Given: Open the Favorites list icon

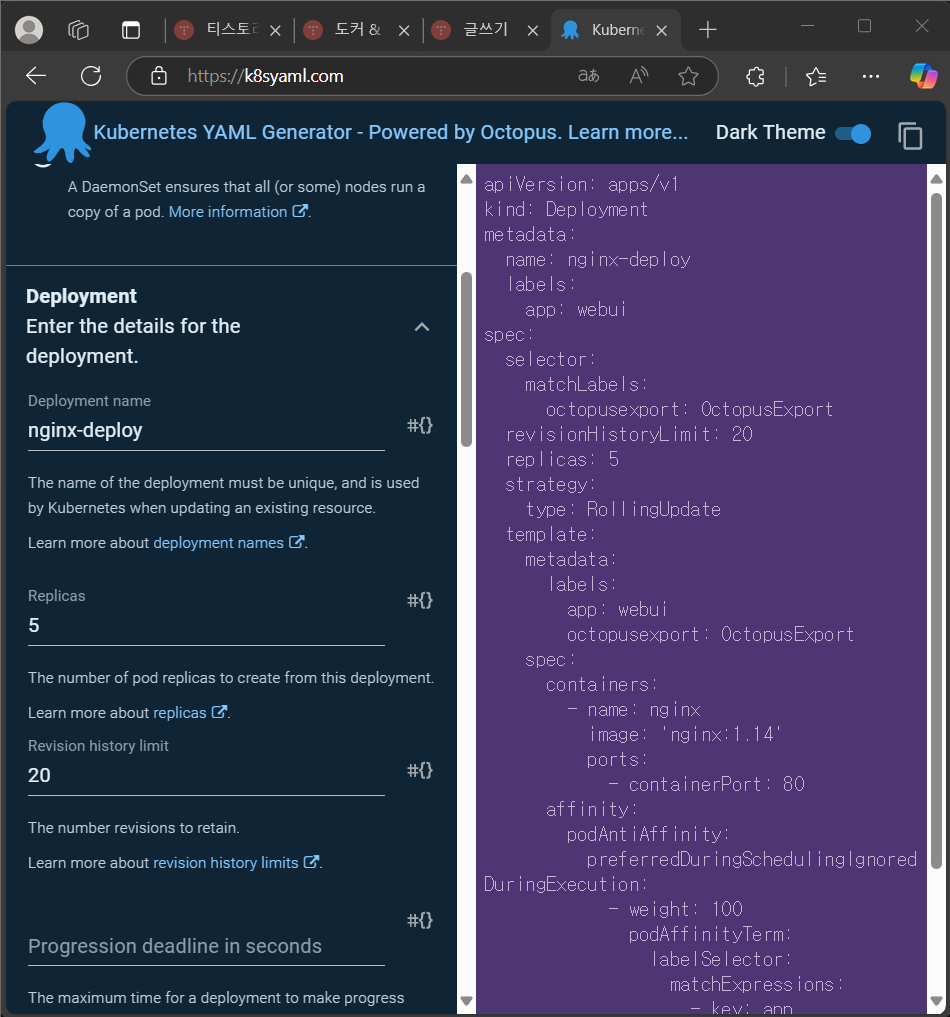Looking at the screenshot, I should point(816,77).
